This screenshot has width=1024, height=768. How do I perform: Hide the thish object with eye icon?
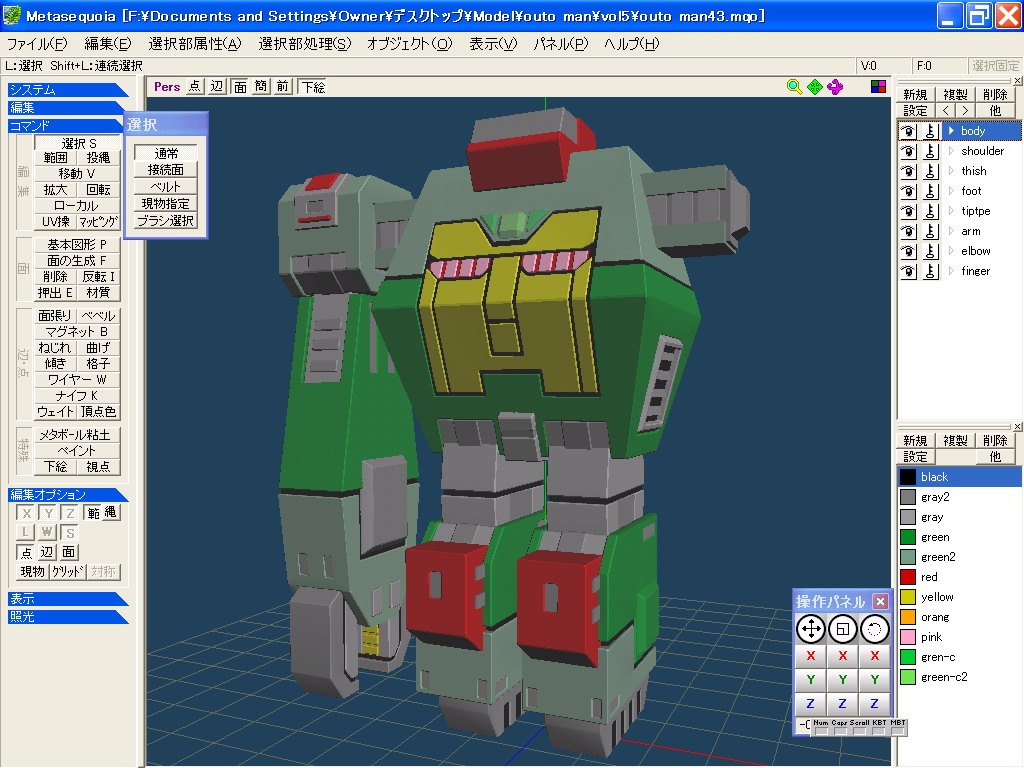[x=908, y=171]
